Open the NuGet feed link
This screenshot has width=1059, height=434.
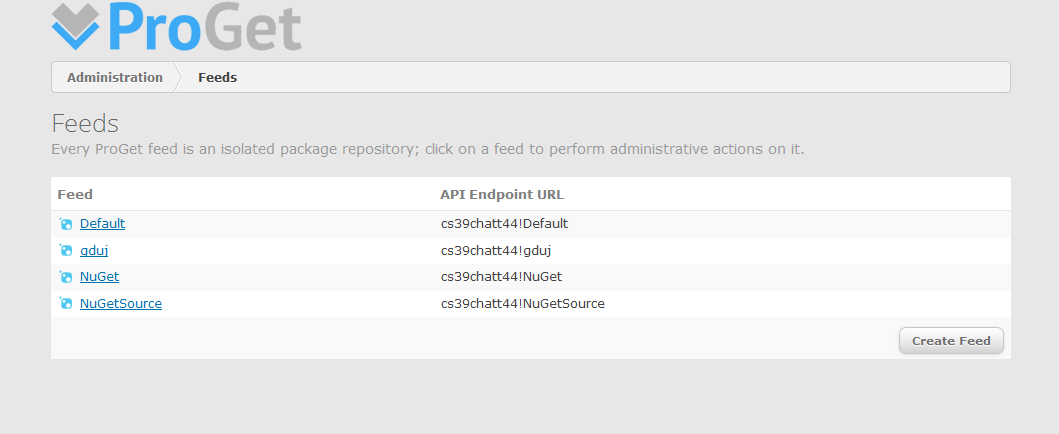click(x=99, y=277)
